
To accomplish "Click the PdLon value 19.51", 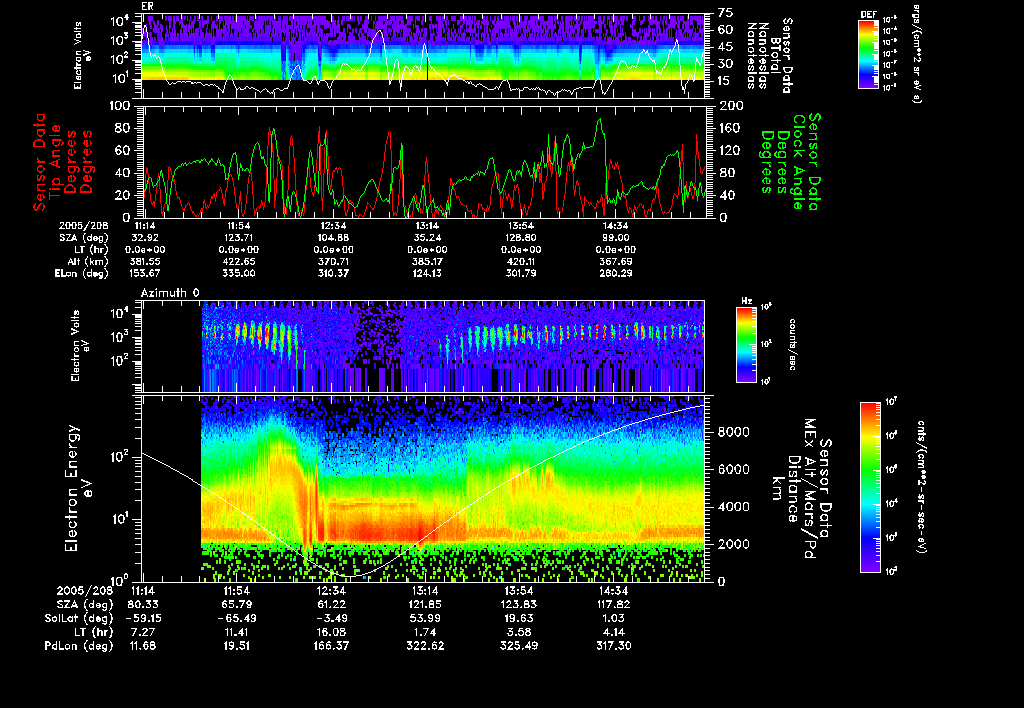I will [x=237, y=646].
